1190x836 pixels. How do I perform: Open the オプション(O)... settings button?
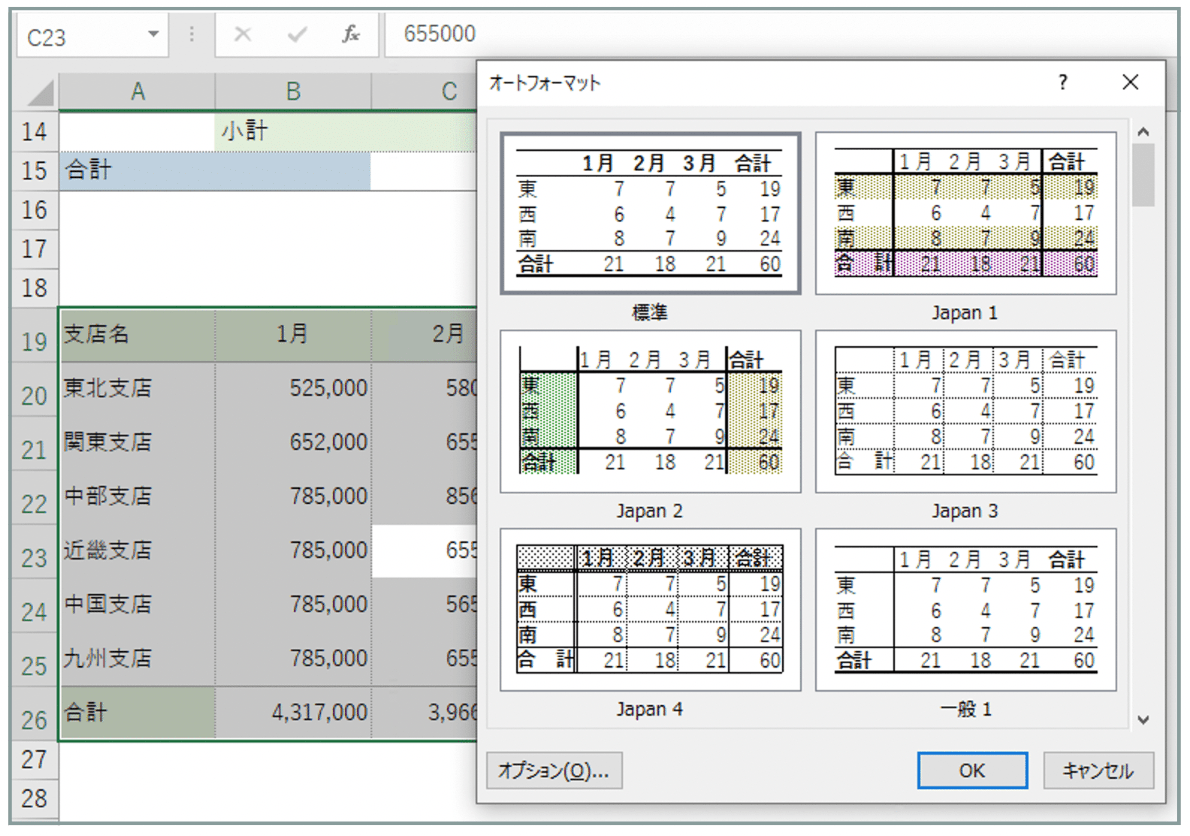(554, 771)
